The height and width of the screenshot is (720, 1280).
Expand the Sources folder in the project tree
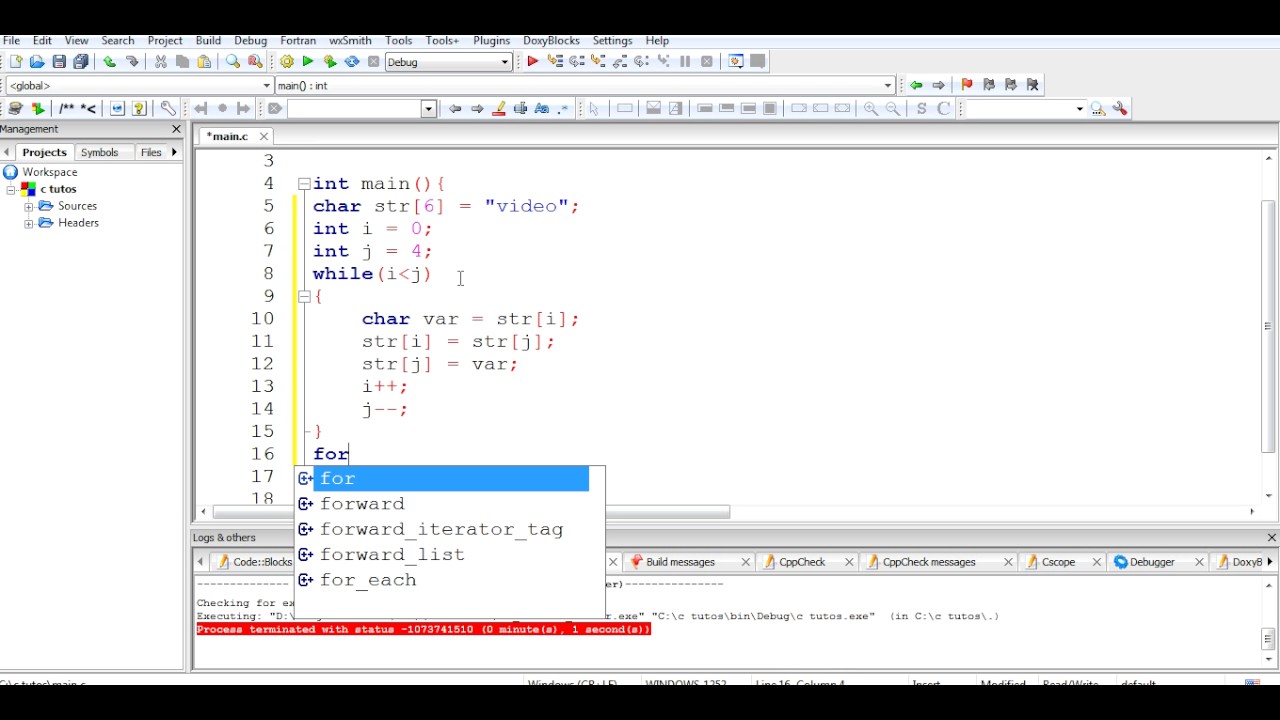pos(29,206)
